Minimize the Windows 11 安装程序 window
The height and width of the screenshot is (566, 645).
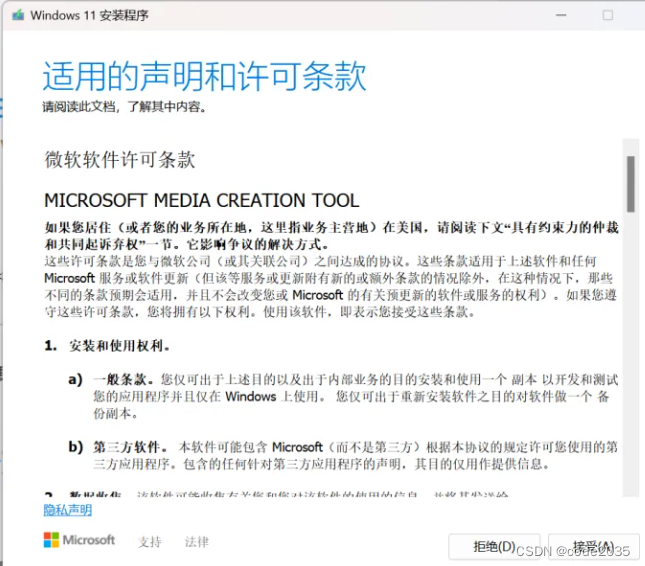[561, 15]
